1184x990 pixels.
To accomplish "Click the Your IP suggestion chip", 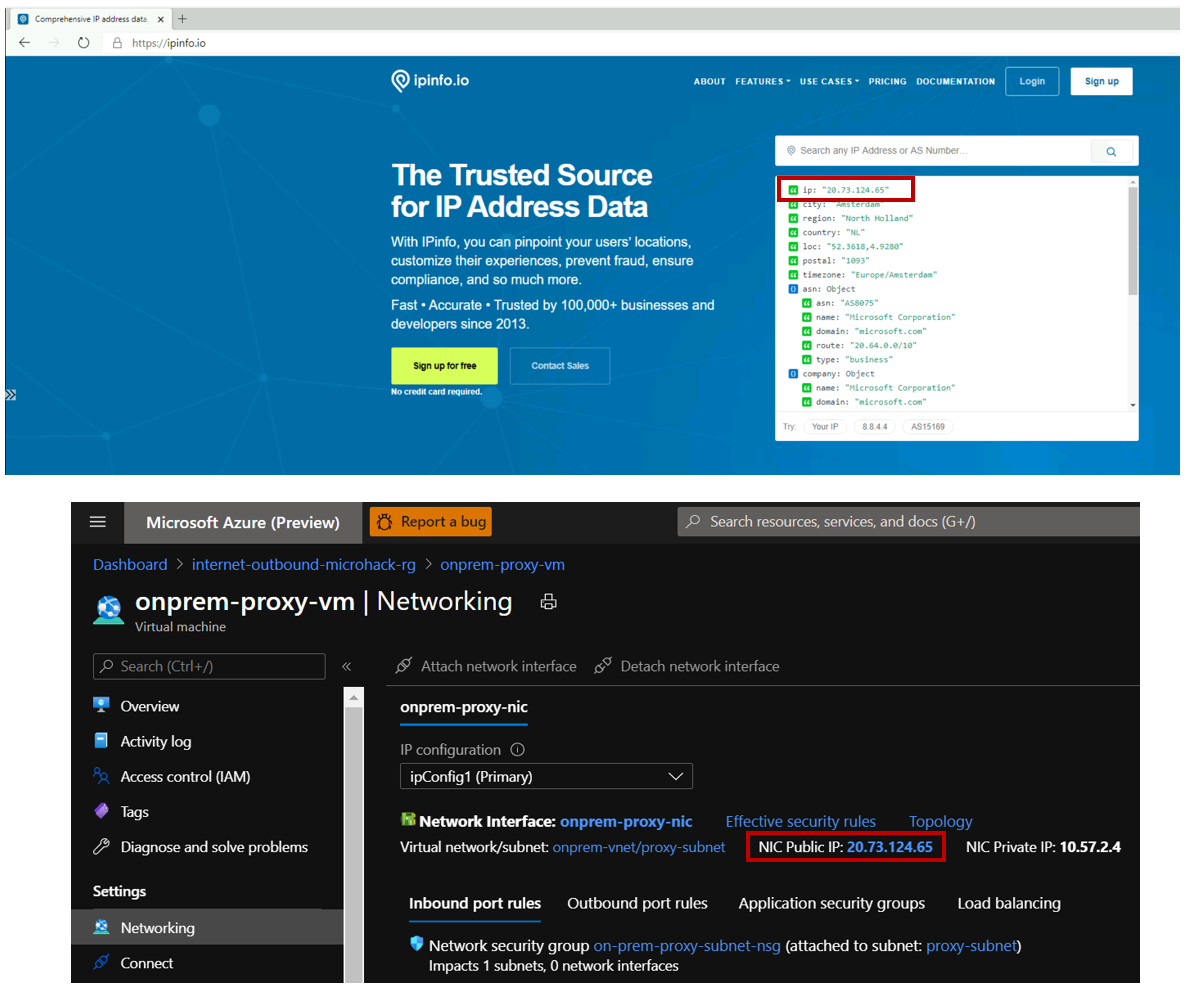I will (825, 427).
